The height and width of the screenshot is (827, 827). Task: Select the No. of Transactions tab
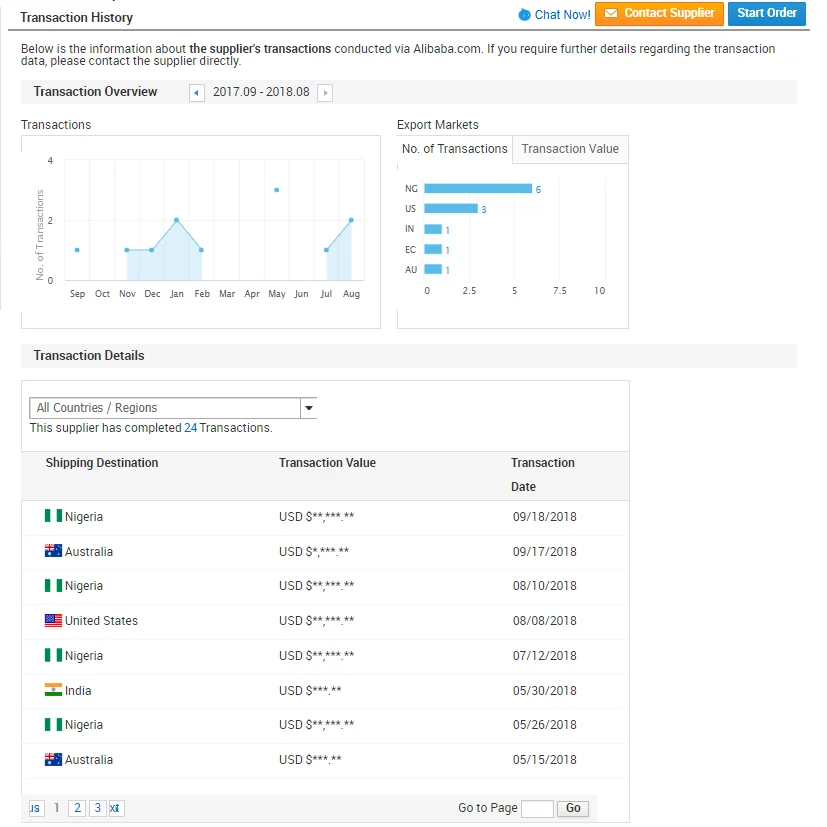[x=455, y=149]
